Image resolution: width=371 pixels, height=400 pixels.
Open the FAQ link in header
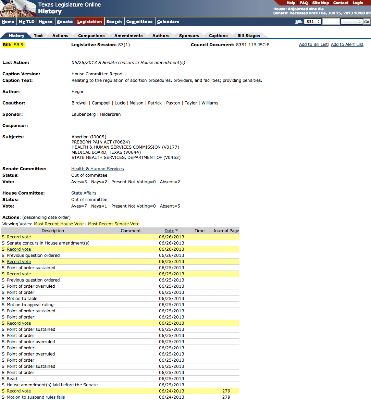coord(304,3)
